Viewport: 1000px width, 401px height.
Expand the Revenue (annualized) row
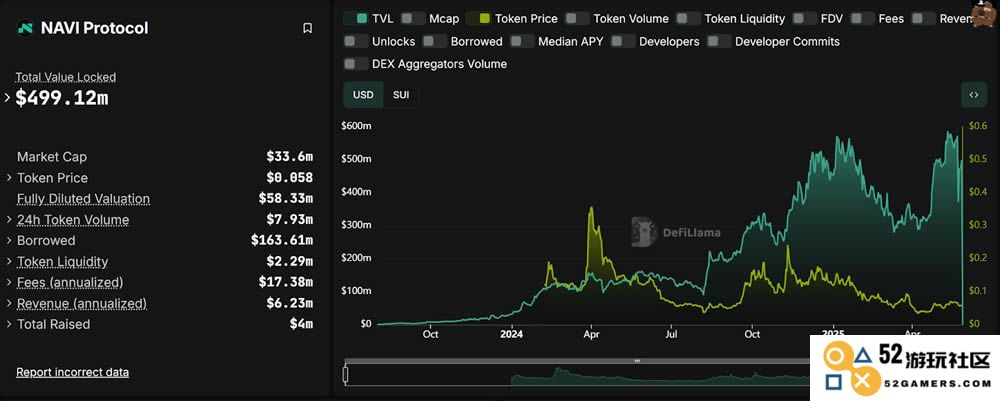tap(9, 303)
